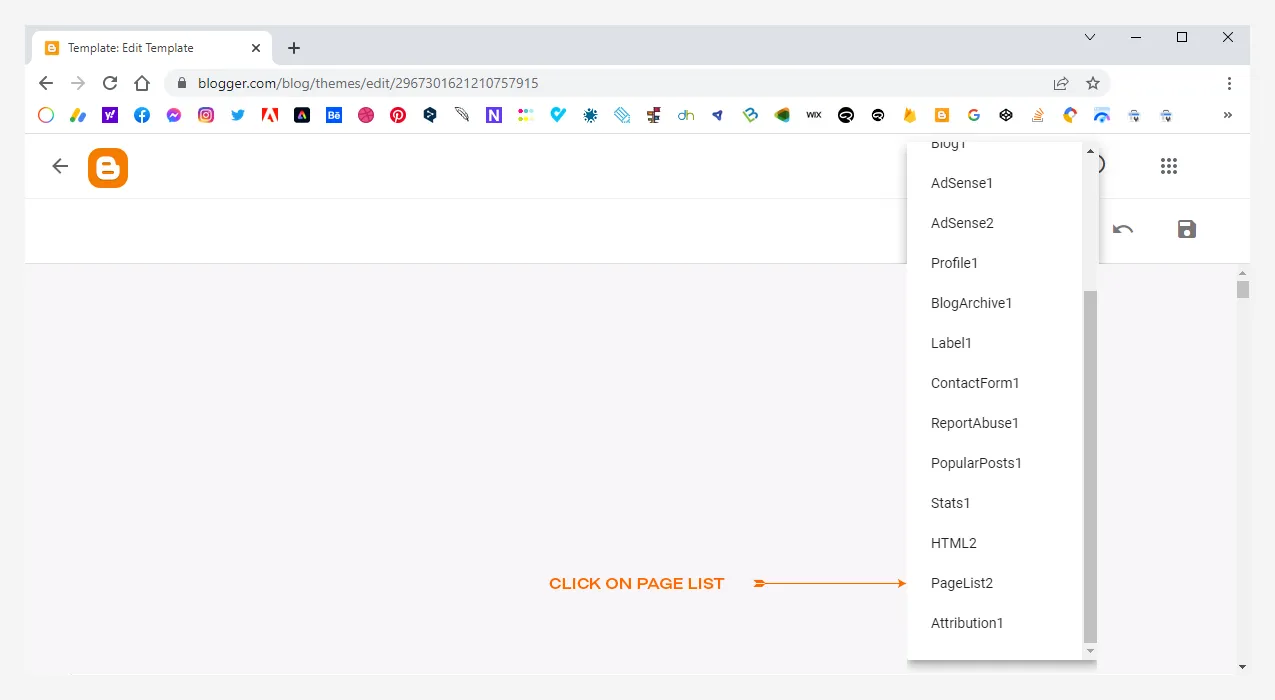Click the browser home button

click(142, 83)
